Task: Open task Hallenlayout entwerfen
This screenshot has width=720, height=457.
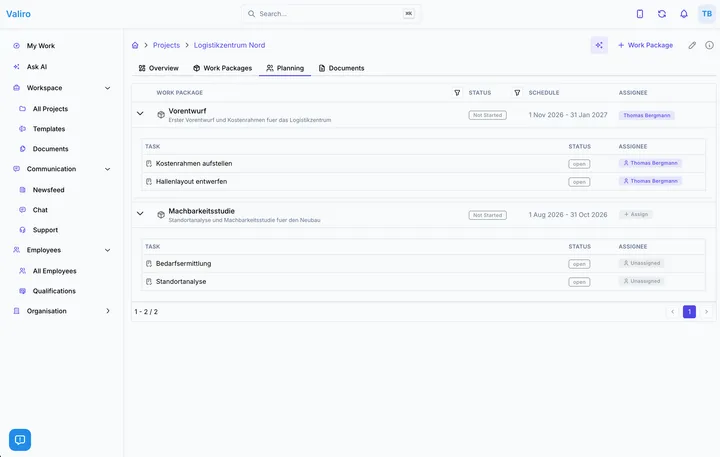Action: [191, 181]
